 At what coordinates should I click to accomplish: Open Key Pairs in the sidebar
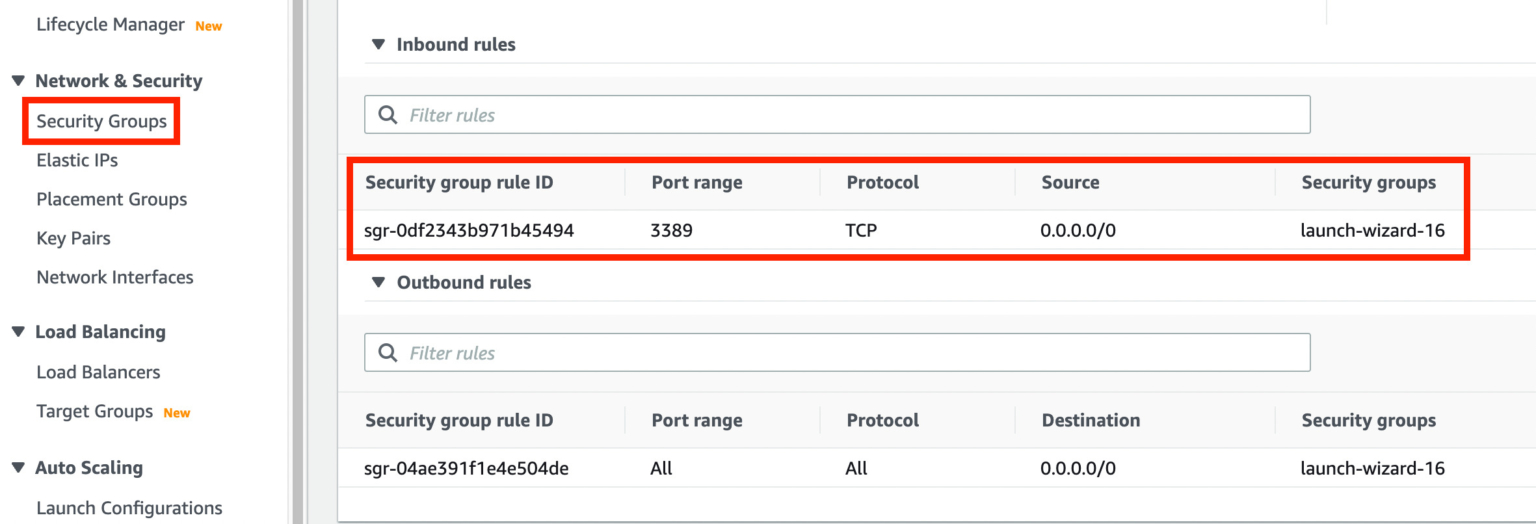(73, 238)
